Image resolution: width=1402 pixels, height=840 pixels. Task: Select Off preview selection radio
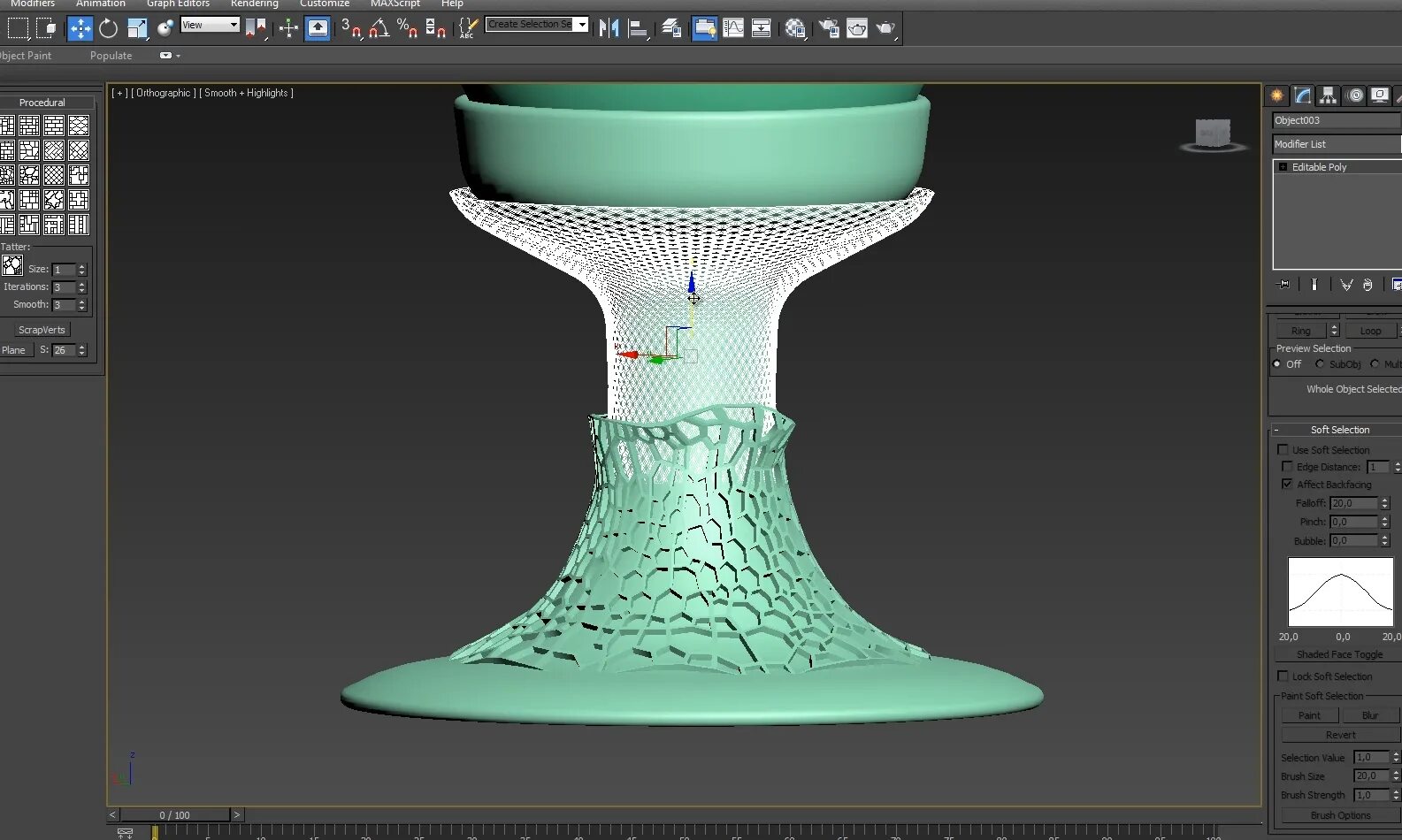coord(1277,364)
